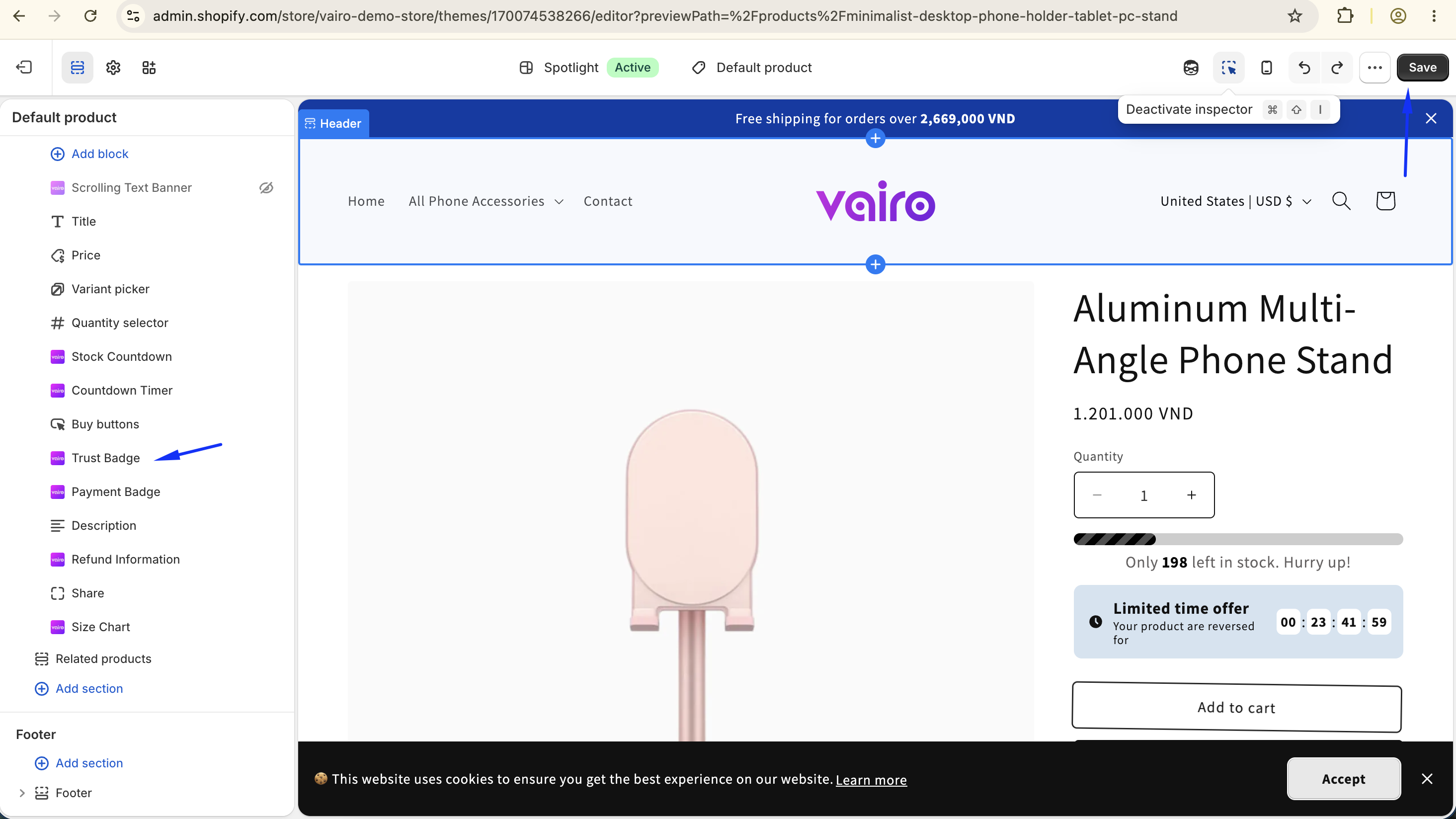Image resolution: width=1456 pixels, height=819 pixels.
Task: Click the Sidekick assistant face icon
Action: (1191, 67)
